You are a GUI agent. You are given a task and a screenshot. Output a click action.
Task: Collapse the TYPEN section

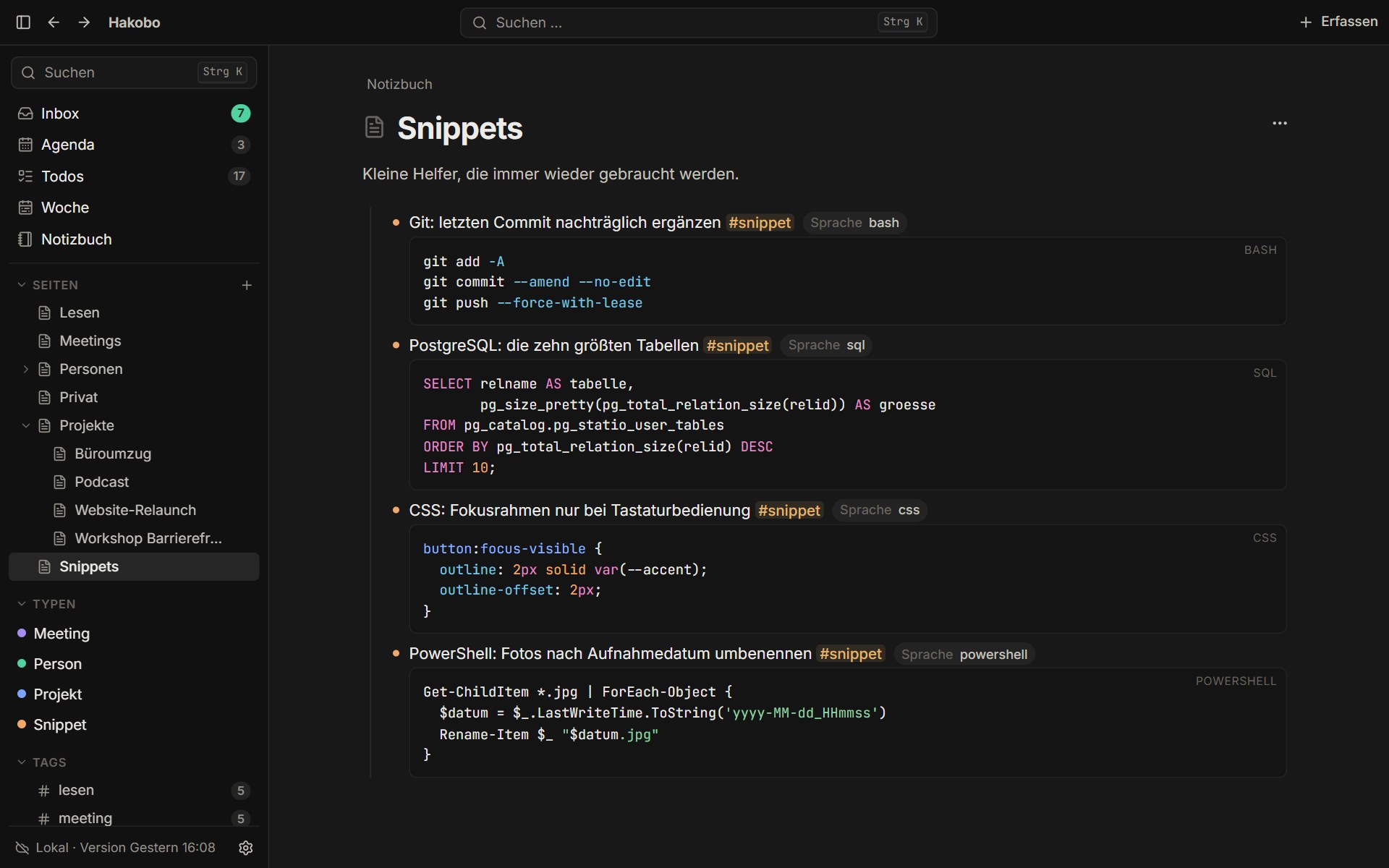pyautogui.click(x=22, y=604)
